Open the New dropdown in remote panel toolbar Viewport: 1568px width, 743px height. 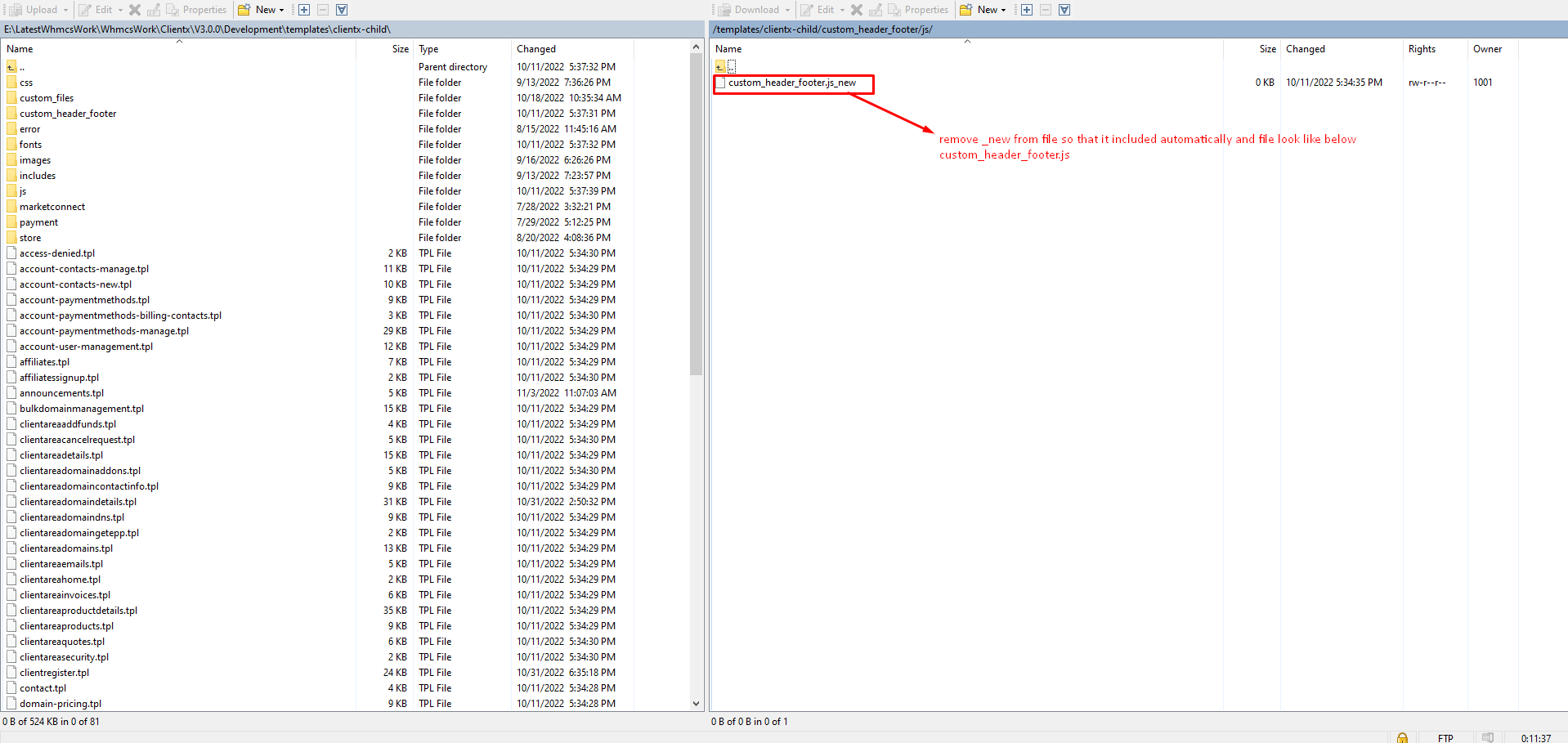pos(983,10)
